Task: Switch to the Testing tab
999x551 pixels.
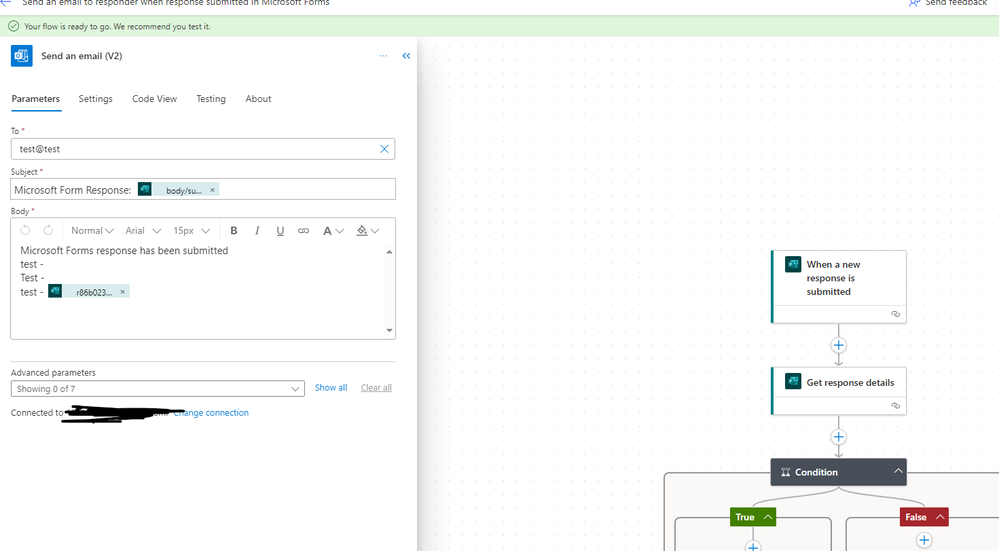Action: pos(211,99)
